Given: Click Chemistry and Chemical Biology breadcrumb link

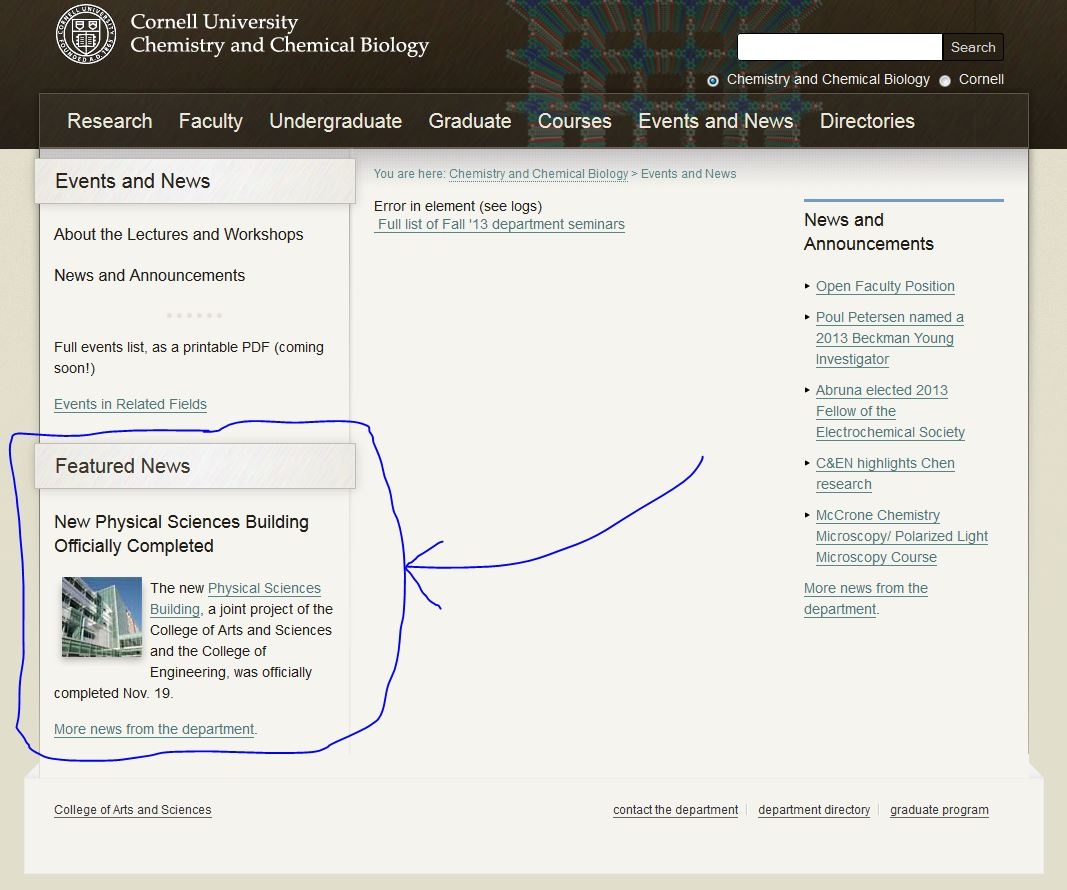Looking at the screenshot, I should (x=538, y=174).
